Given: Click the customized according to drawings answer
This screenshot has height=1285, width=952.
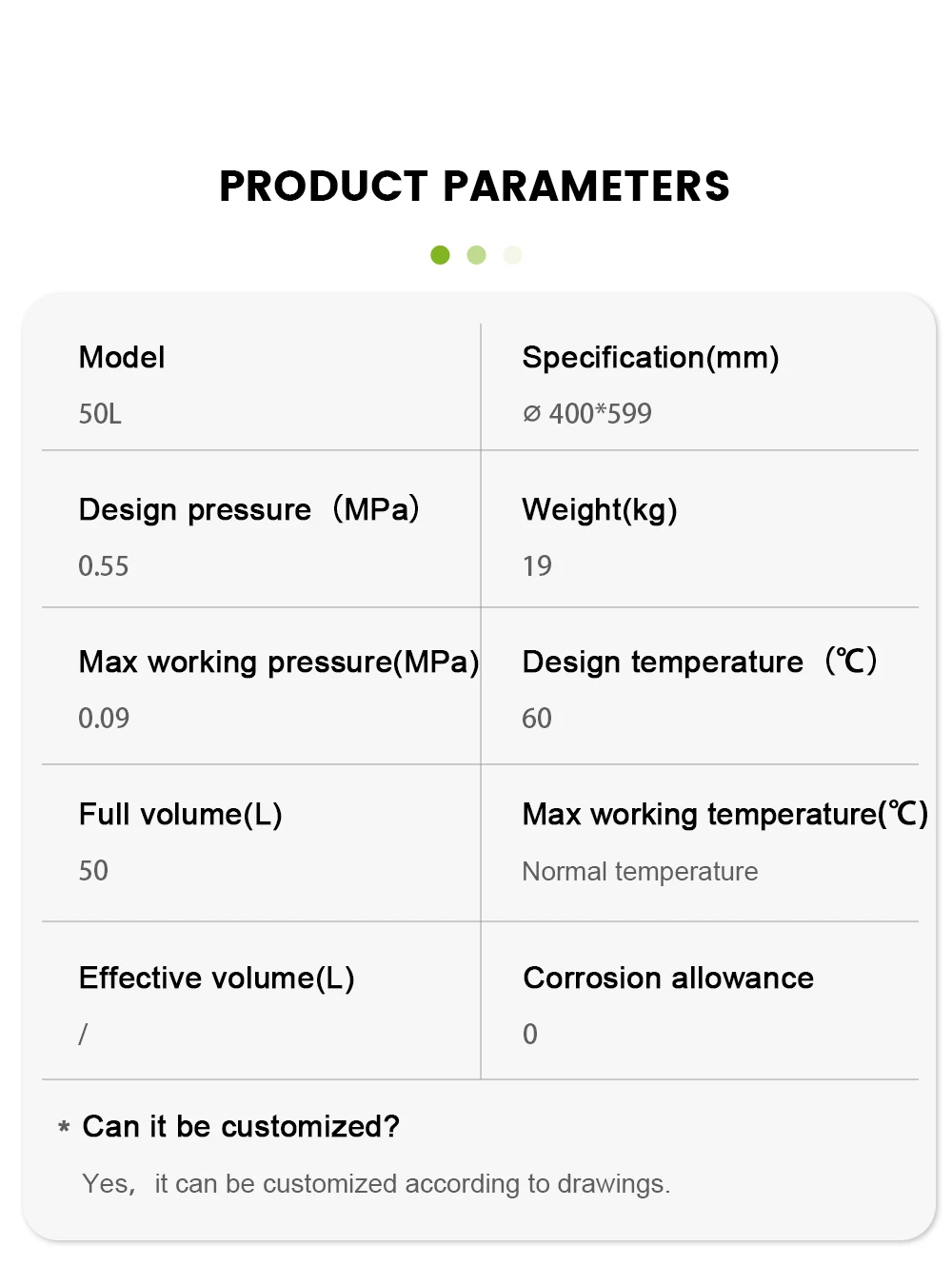Looking at the screenshot, I should point(376,1184).
